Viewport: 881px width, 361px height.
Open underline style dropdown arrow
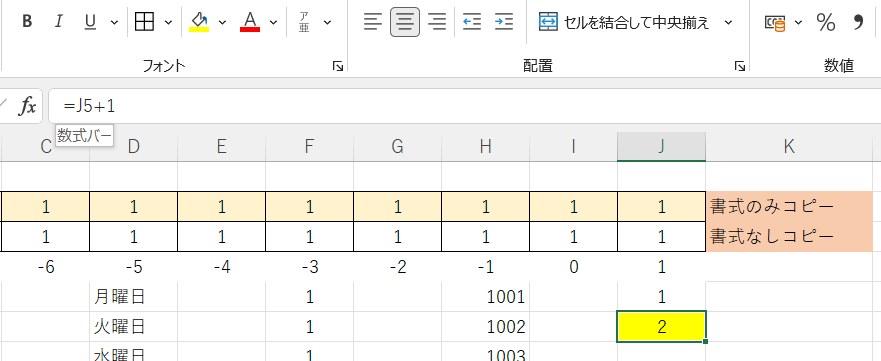click(x=115, y=23)
